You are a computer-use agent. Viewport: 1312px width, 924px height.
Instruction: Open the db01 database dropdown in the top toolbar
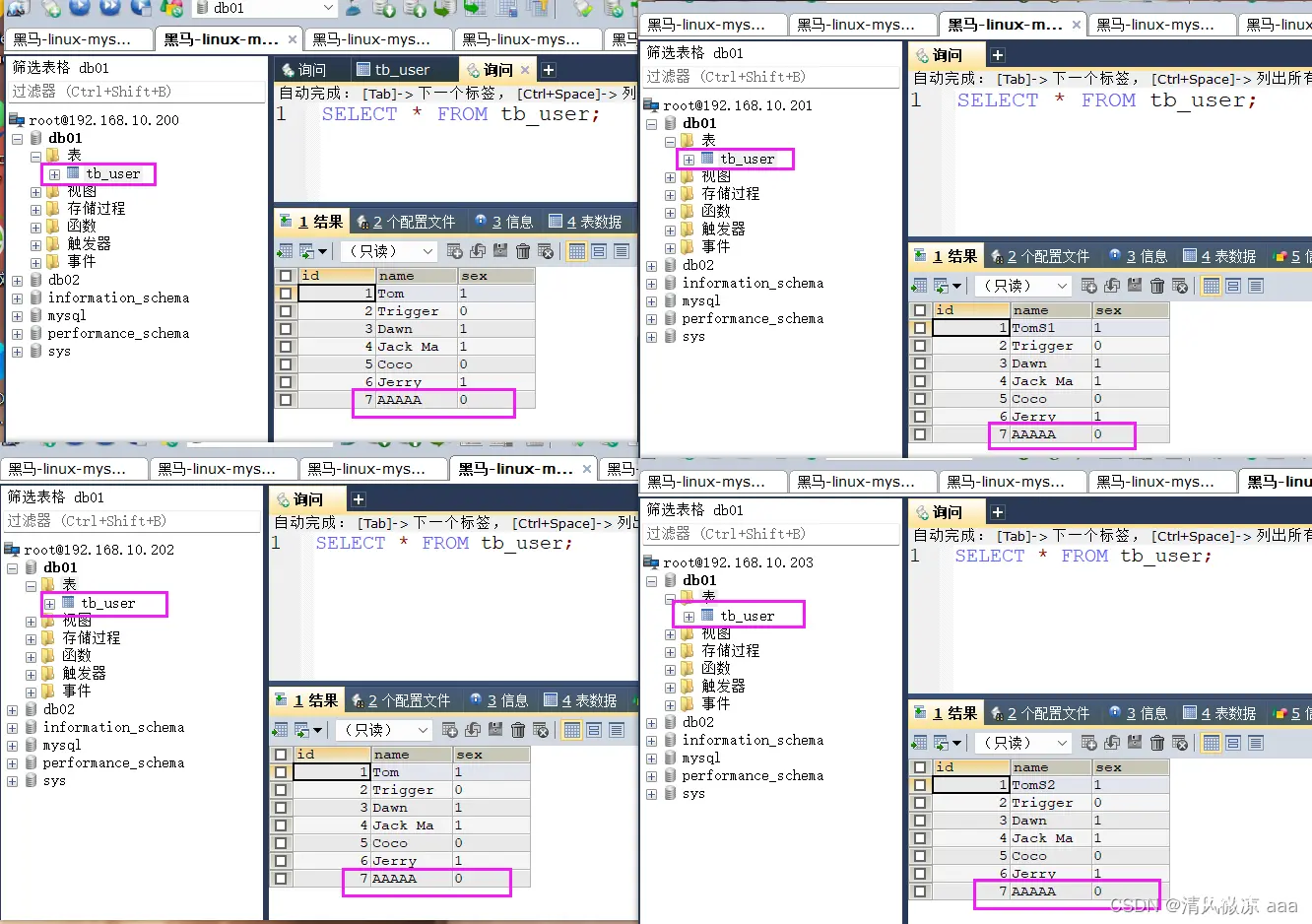click(x=328, y=8)
